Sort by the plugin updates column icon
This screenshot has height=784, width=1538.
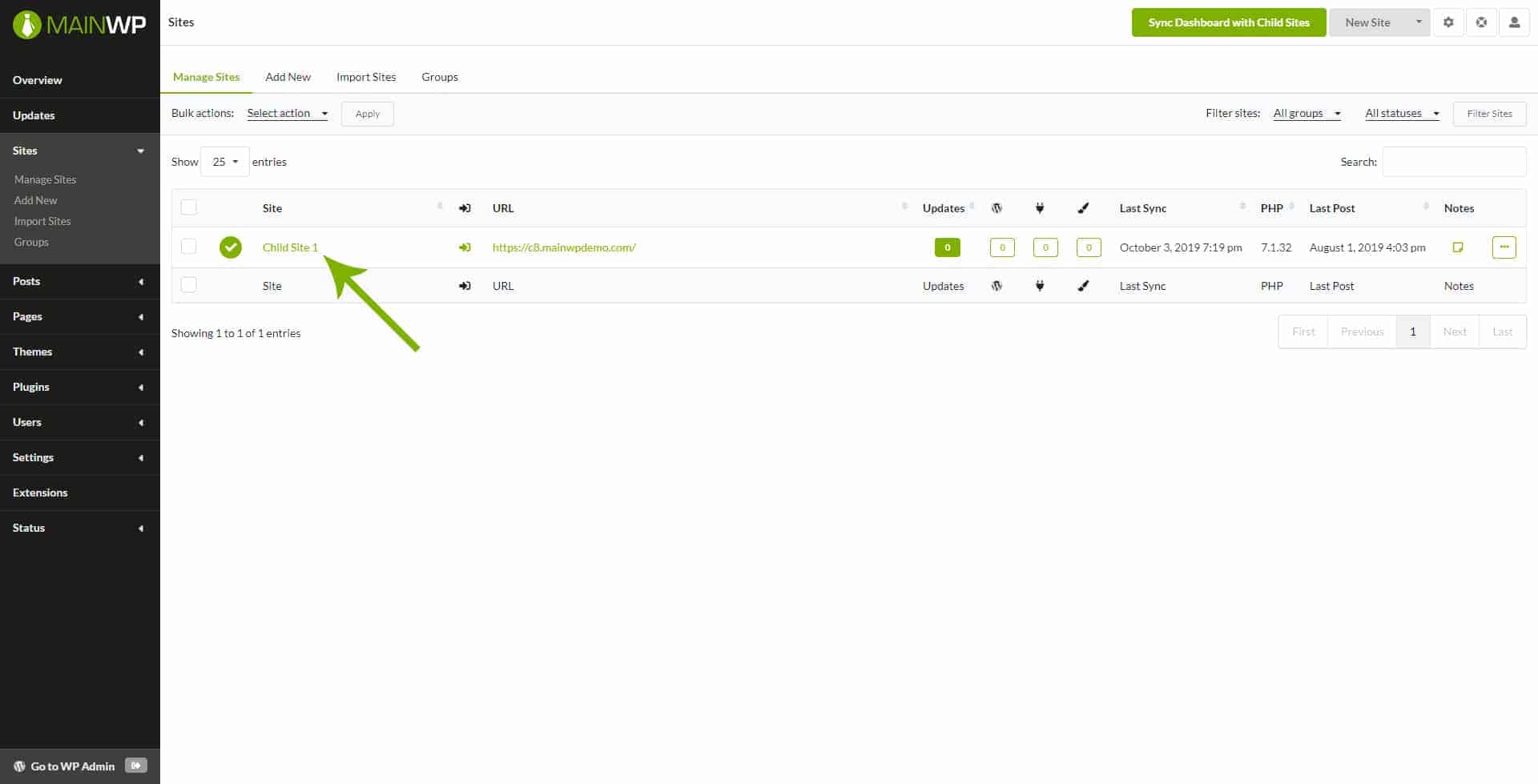point(1040,208)
